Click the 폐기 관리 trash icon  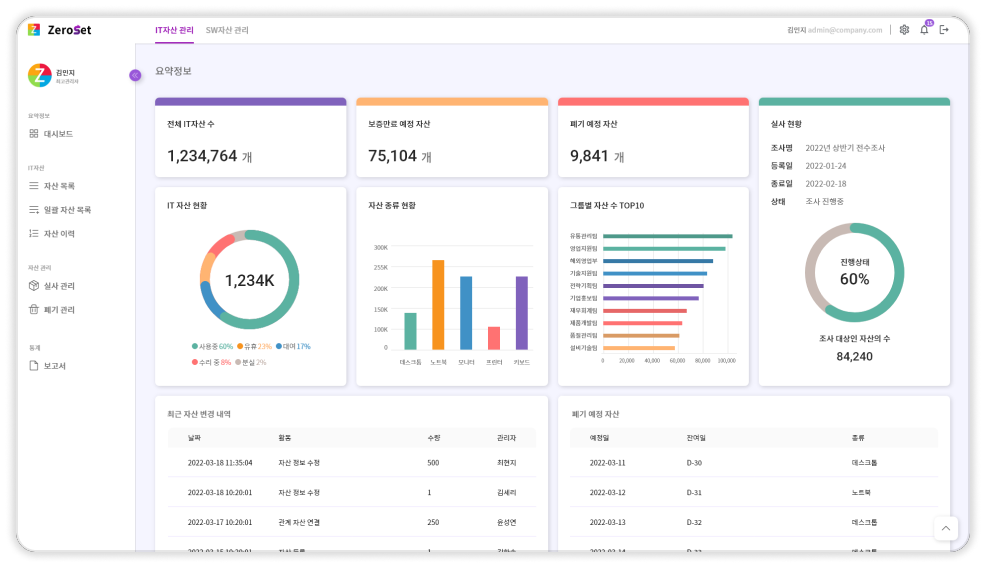(x=34, y=310)
